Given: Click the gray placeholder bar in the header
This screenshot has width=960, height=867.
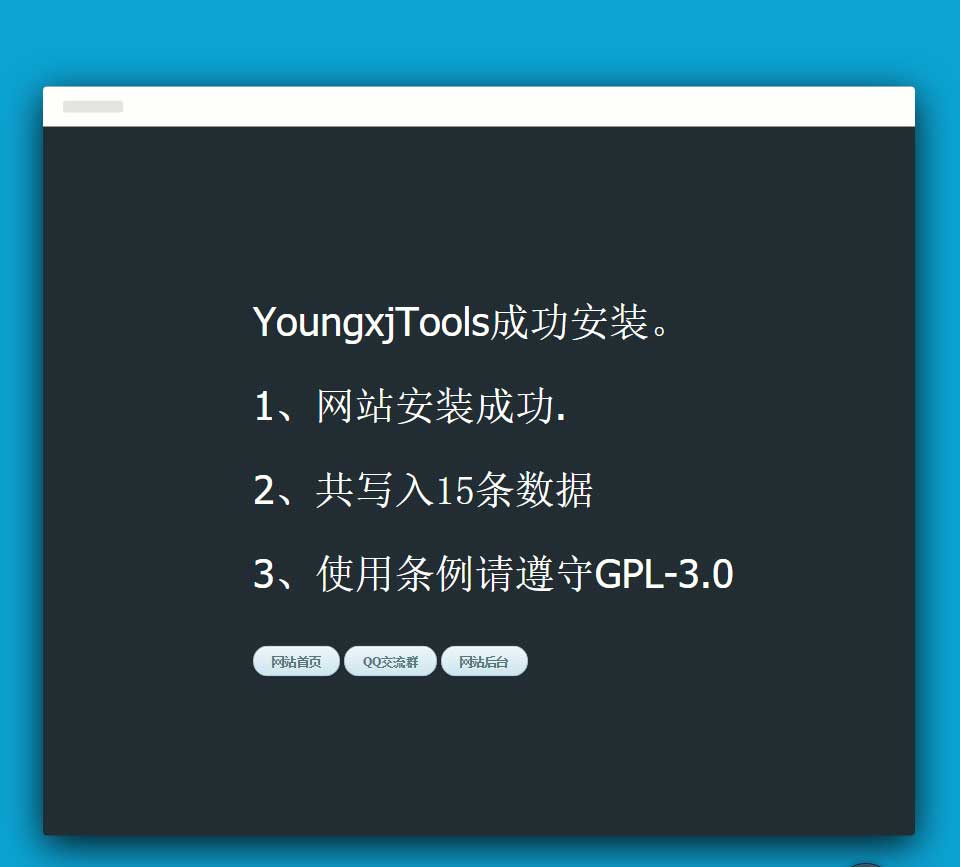Looking at the screenshot, I should [92, 106].
